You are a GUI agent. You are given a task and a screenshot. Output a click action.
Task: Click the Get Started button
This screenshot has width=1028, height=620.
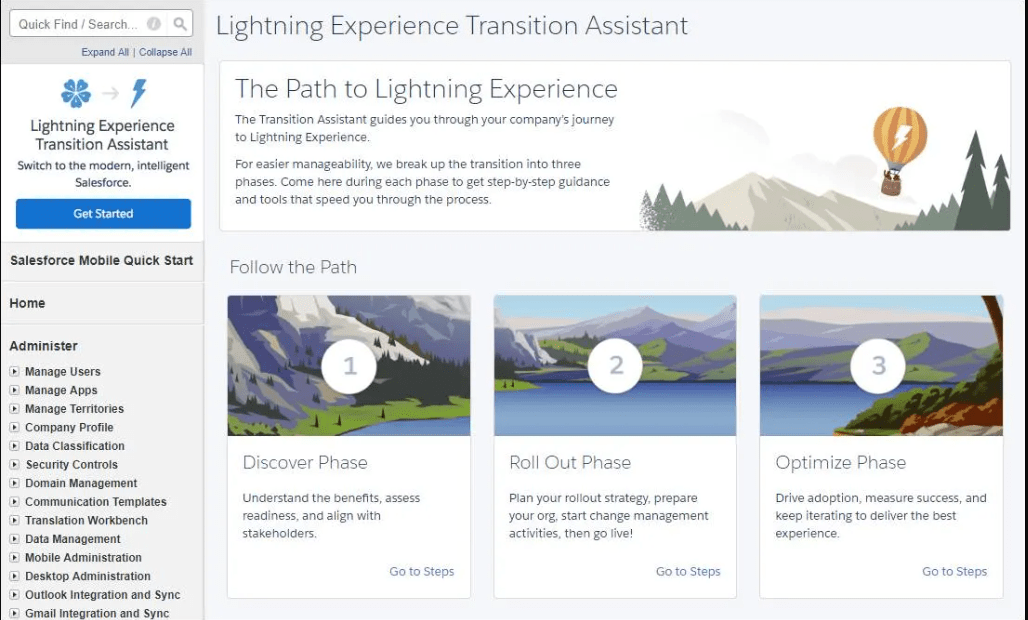pos(102,213)
